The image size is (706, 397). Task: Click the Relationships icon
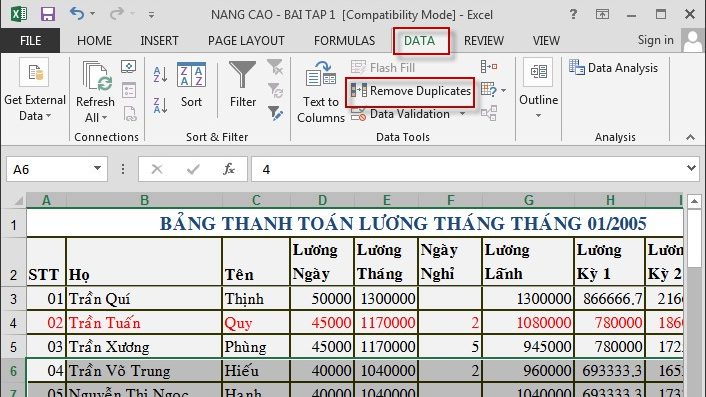489,113
